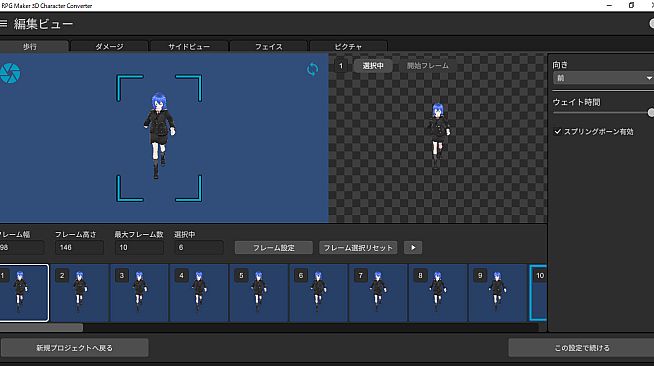Image resolution: width=654 pixels, height=366 pixels.
Task: Open the hamburger menu beside 編集ビュー
Action: point(3,23)
